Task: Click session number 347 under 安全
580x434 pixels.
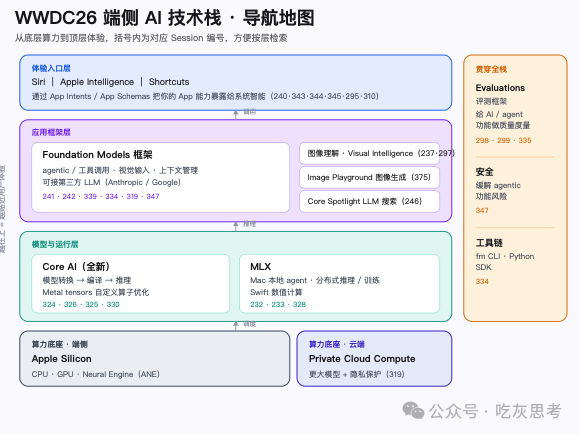Action: point(482,211)
